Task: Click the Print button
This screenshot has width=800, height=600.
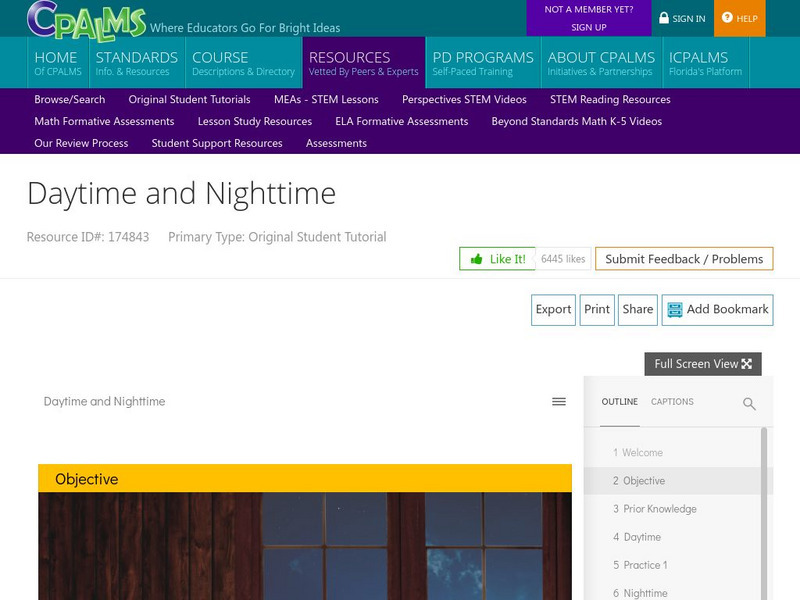Action: pos(597,310)
